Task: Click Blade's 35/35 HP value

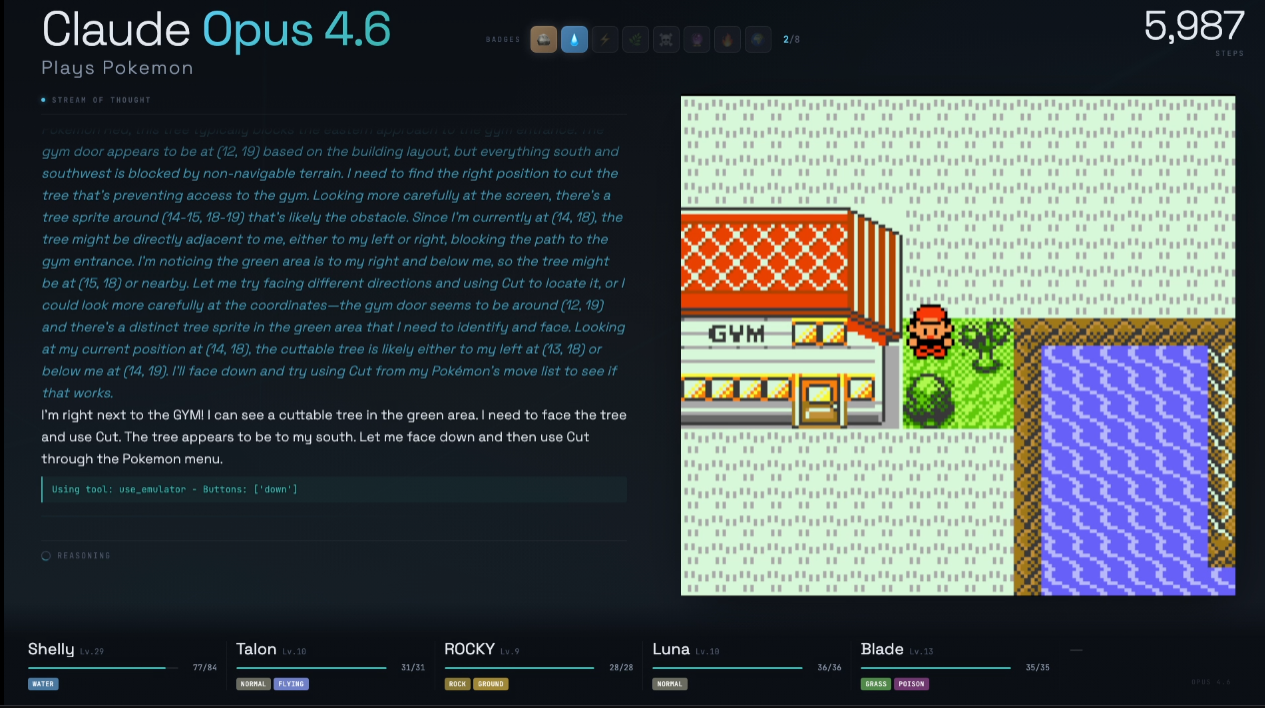Action: click(x=1038, y=667)
